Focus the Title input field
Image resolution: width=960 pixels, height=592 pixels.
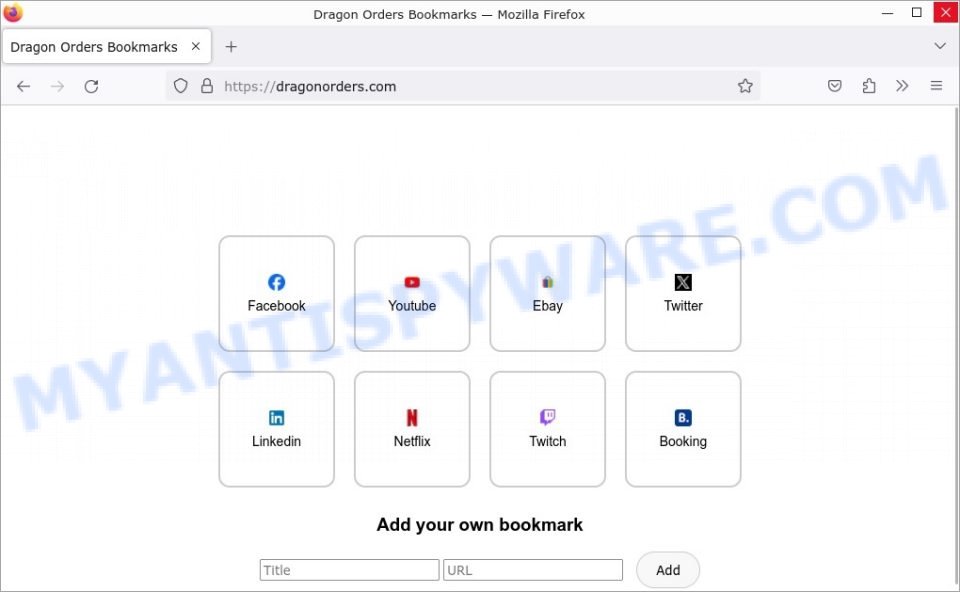coord(349,570)
